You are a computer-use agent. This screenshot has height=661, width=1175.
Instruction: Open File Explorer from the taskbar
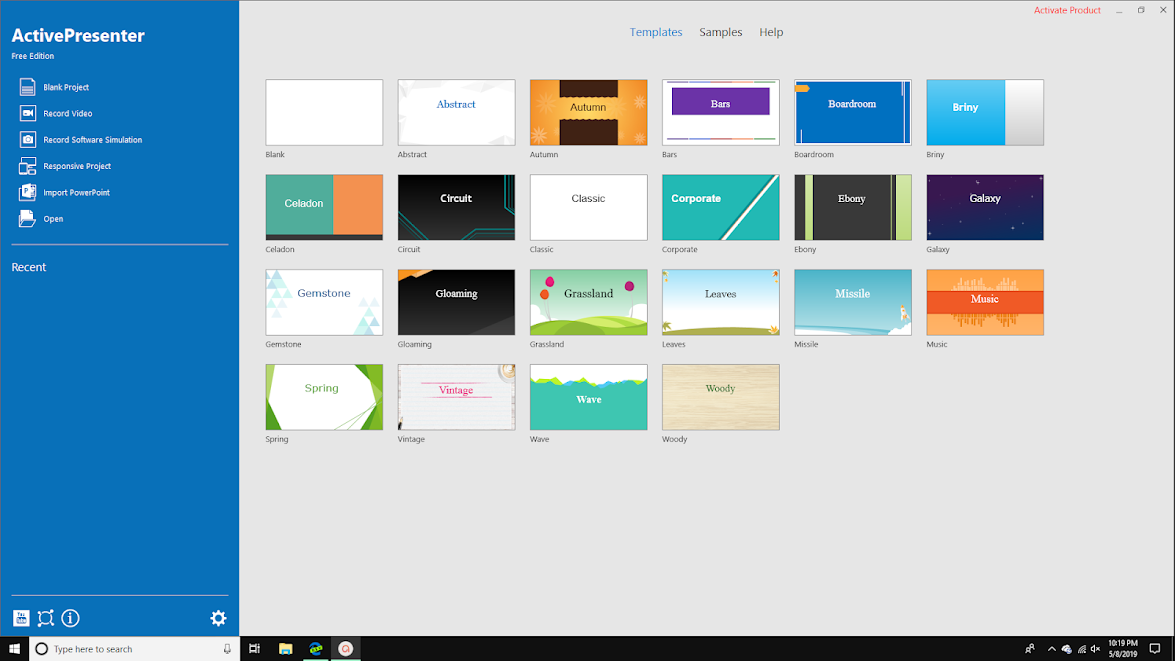coord(285,649)
